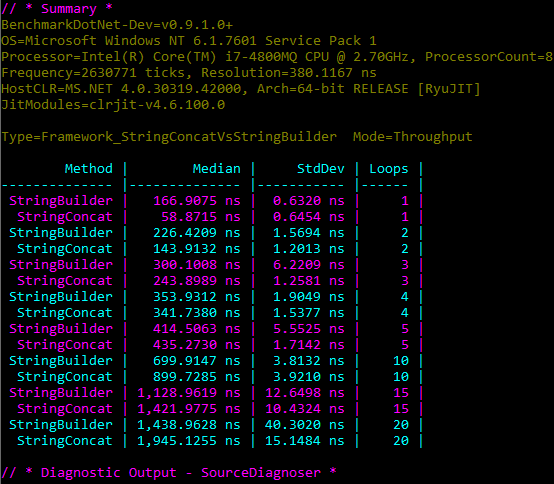This screenshot has height=484, width=554.
Task: Click median value '353.9312 ns'
Action: click(197, 297)
